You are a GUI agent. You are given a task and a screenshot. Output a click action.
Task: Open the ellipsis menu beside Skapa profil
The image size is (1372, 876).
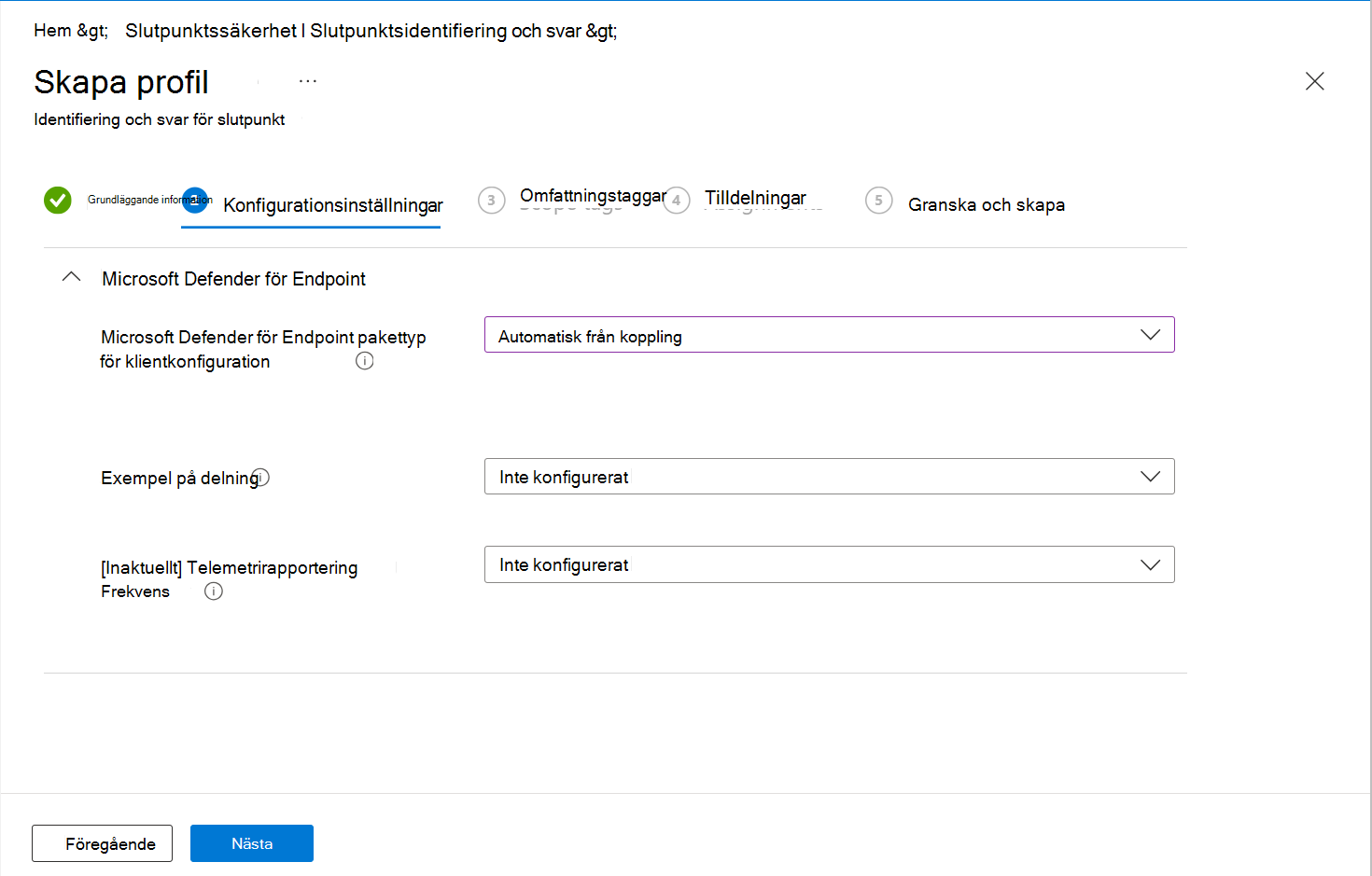pyautogui.click(x=308, y=82)
